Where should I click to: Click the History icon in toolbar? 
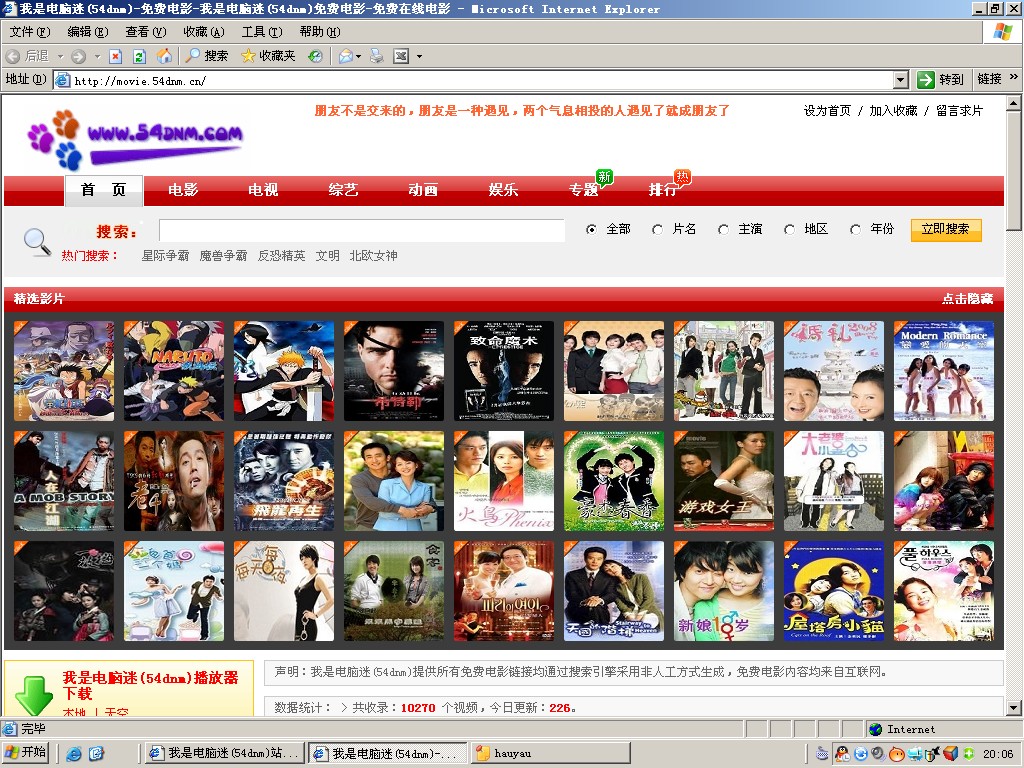(x=315, y=57)
